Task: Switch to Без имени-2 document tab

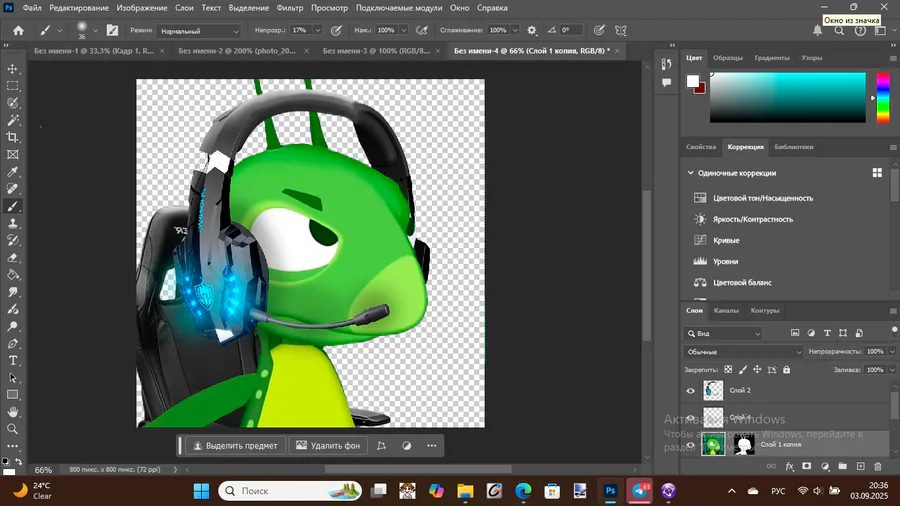Action: tap(237, 51)
